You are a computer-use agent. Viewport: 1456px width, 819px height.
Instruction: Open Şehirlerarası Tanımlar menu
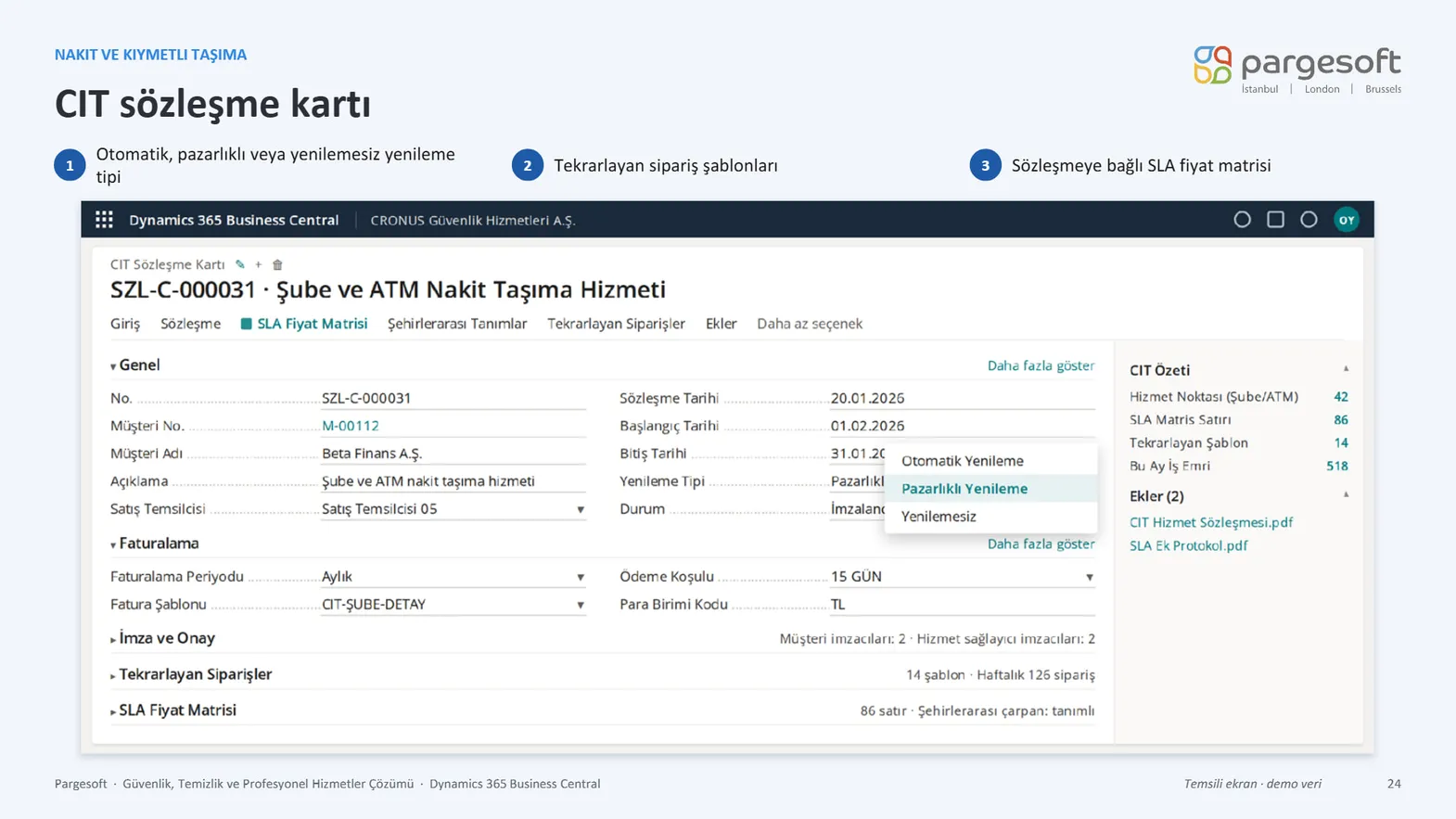(457, 324)
